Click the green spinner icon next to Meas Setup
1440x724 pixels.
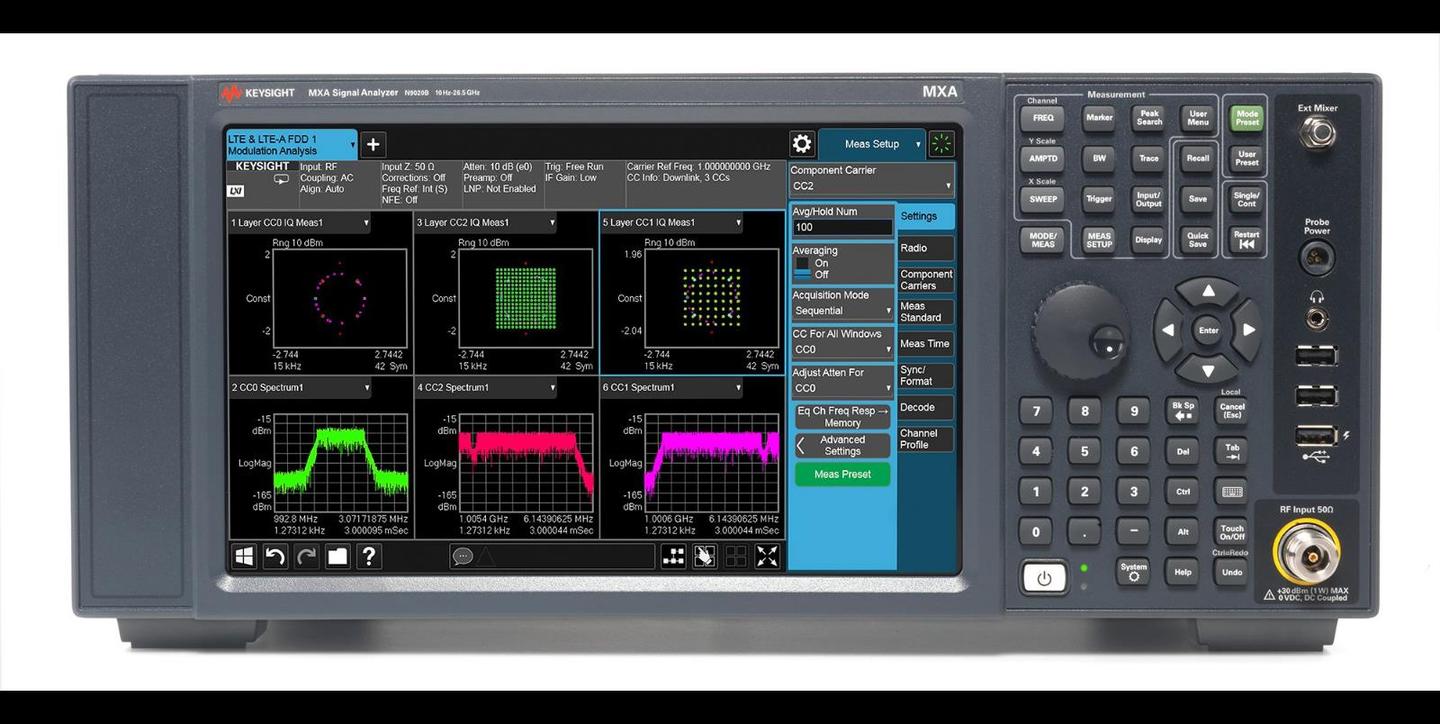point(939,143)
